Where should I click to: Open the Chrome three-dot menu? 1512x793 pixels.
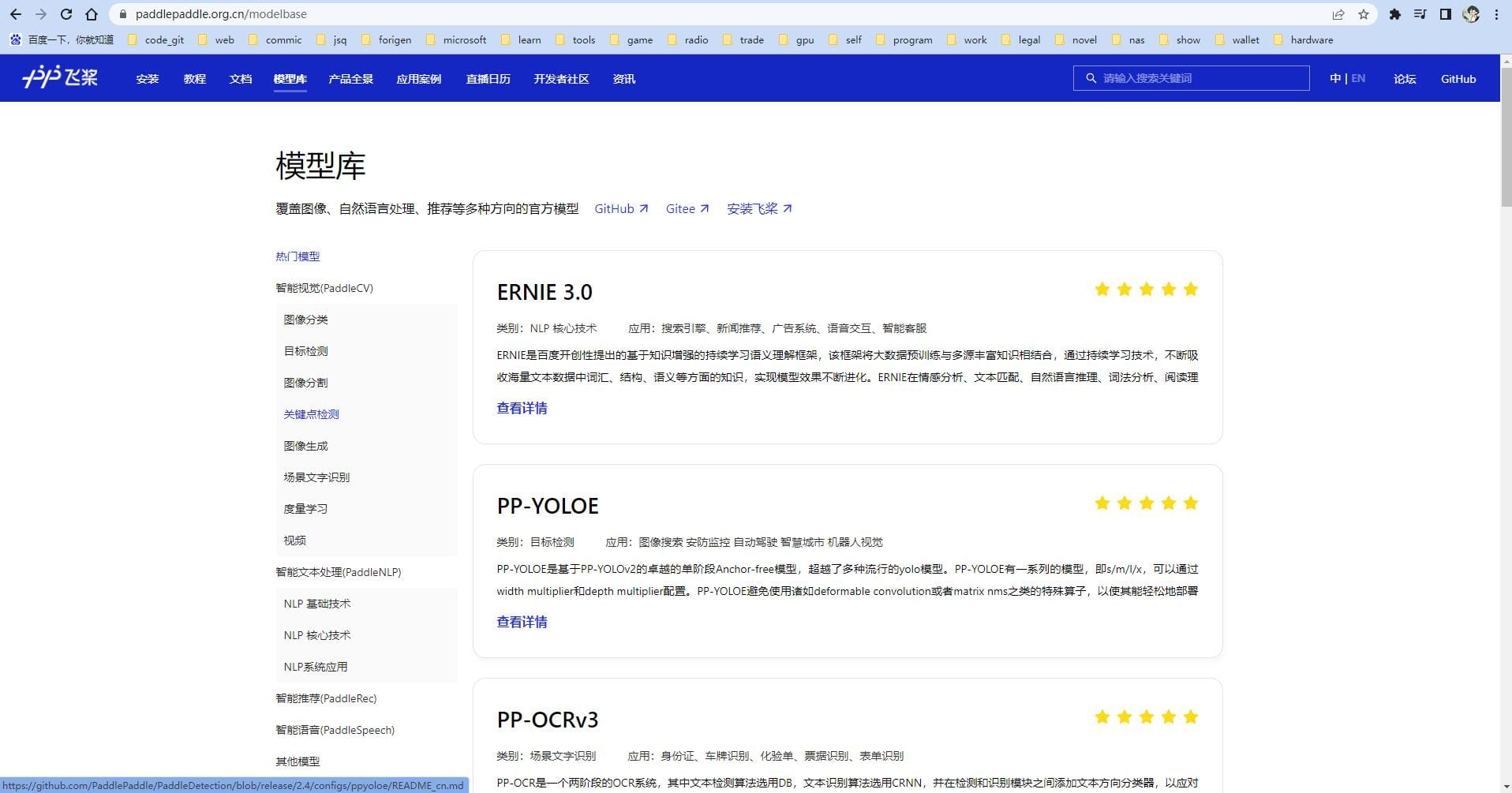tap(1496, 14)
